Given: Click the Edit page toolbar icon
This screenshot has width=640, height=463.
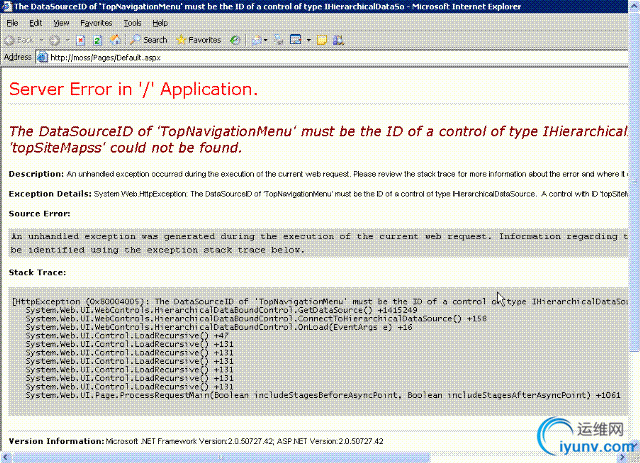Looking at the screenshot, I should [295, 40].
